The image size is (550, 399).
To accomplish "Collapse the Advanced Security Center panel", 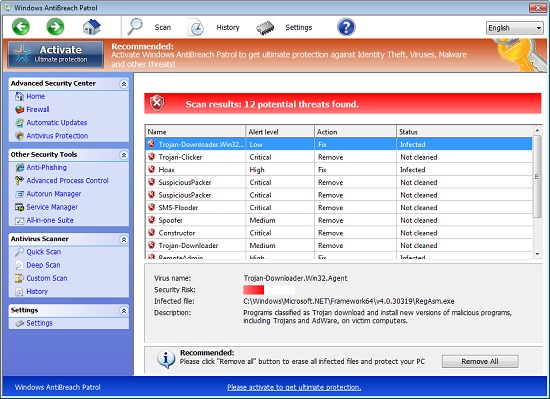I will click(123, 84).
